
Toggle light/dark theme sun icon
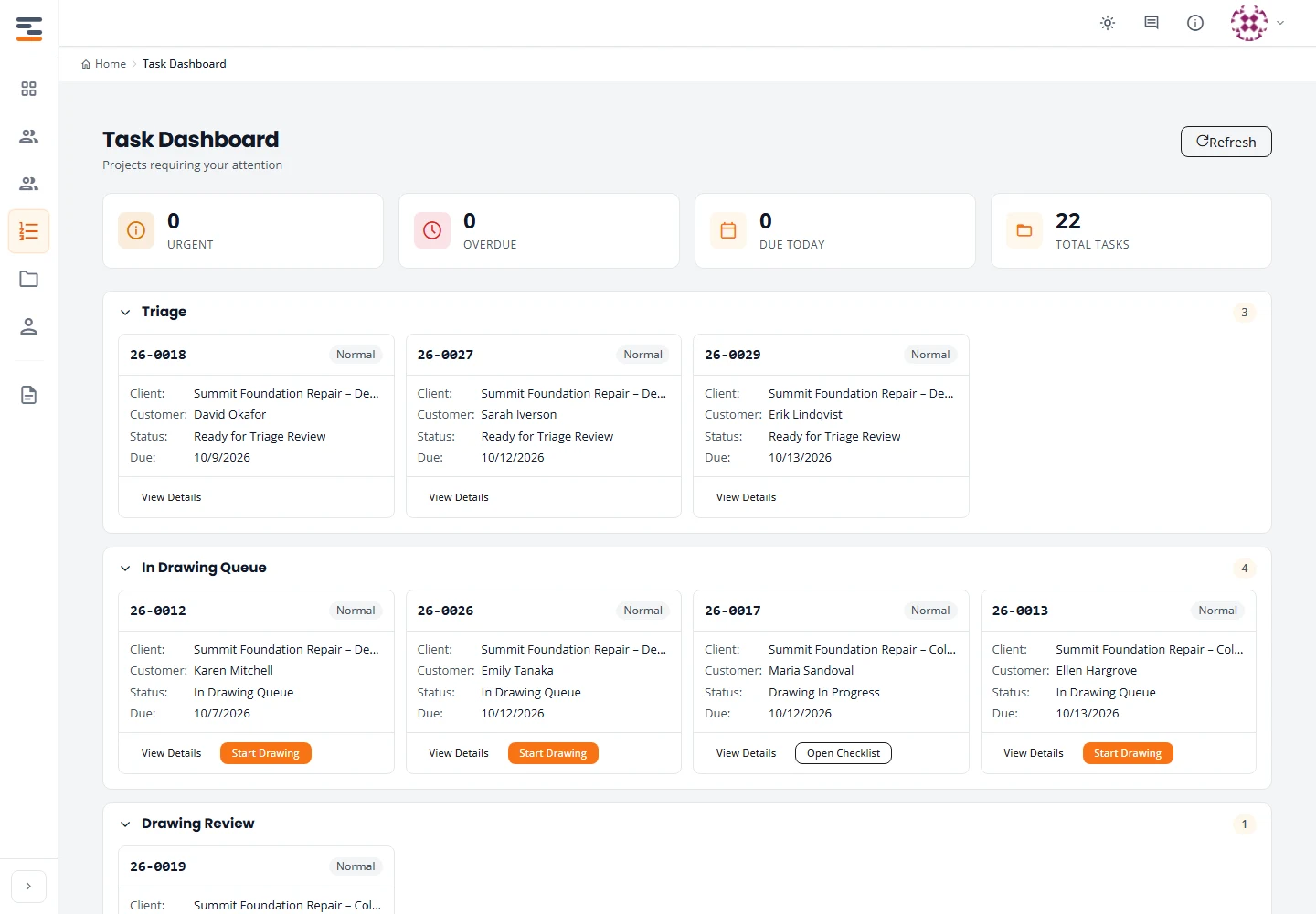click(x=1108, y=23)
